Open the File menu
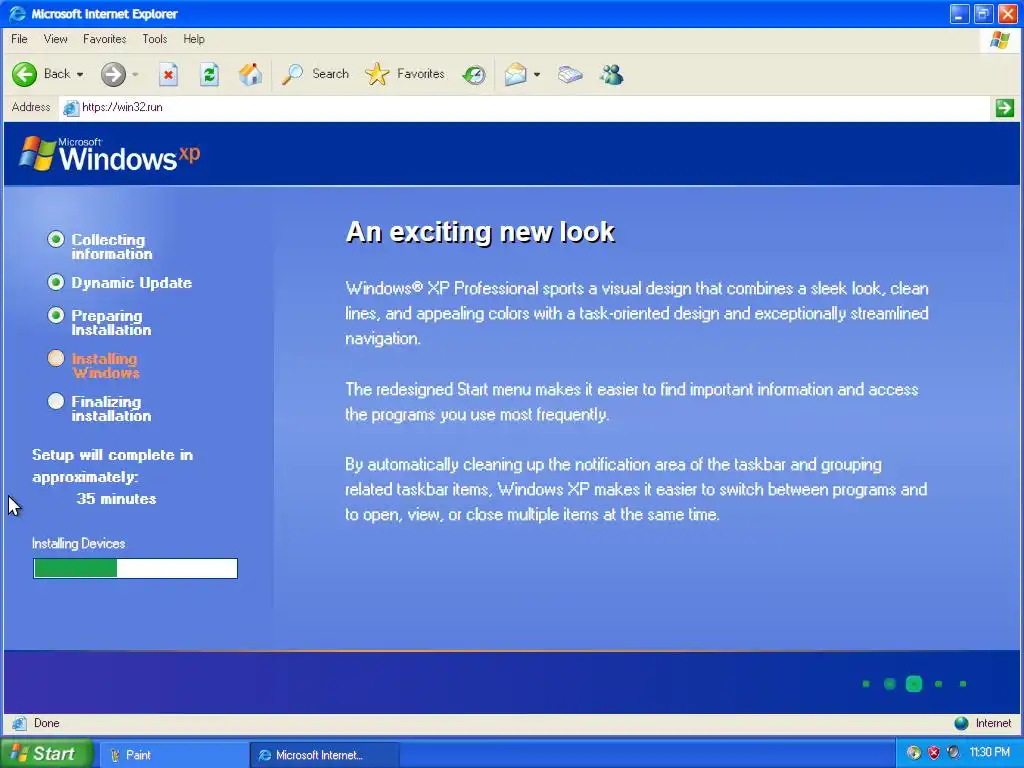 [x=20, y=39]
